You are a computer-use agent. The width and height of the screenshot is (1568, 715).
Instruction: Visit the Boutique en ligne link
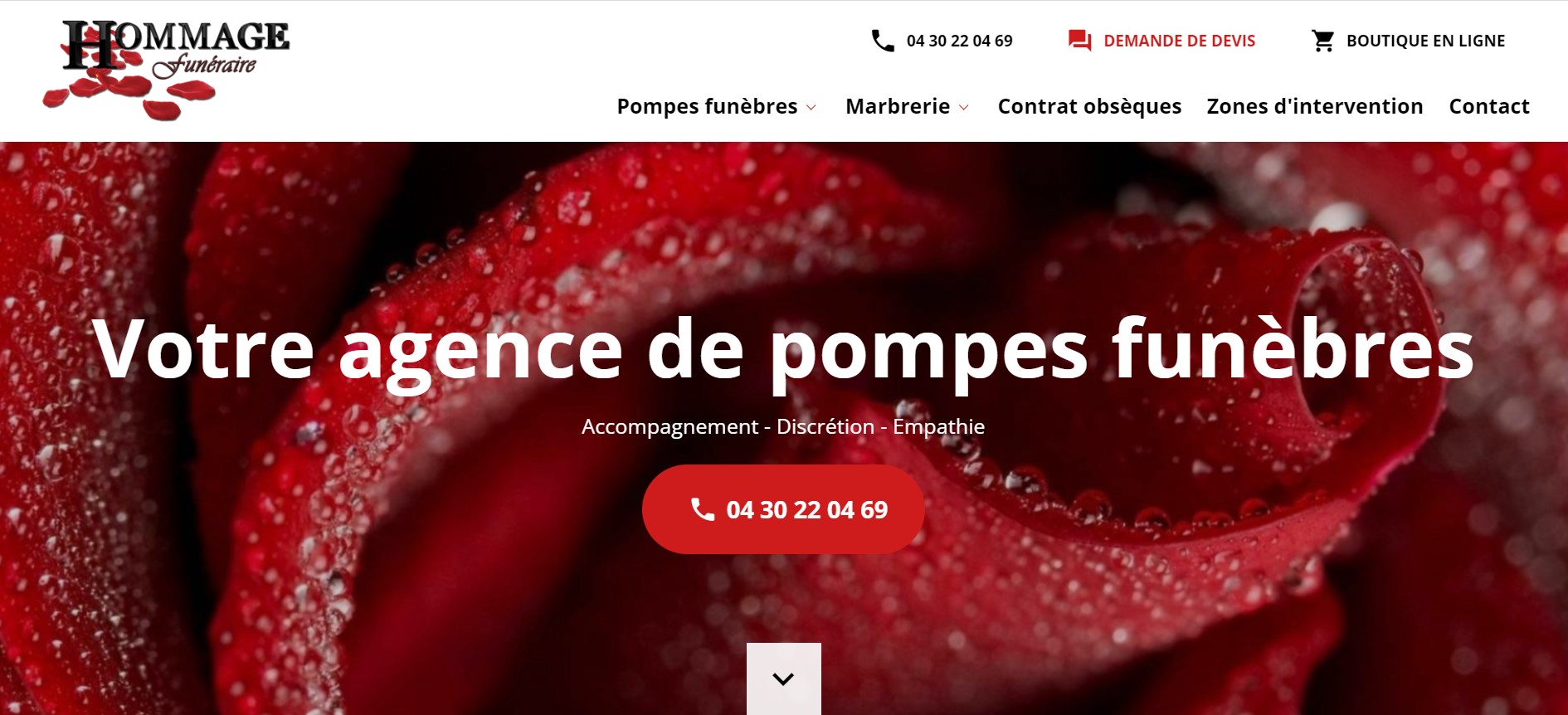tap(1425, 41)
